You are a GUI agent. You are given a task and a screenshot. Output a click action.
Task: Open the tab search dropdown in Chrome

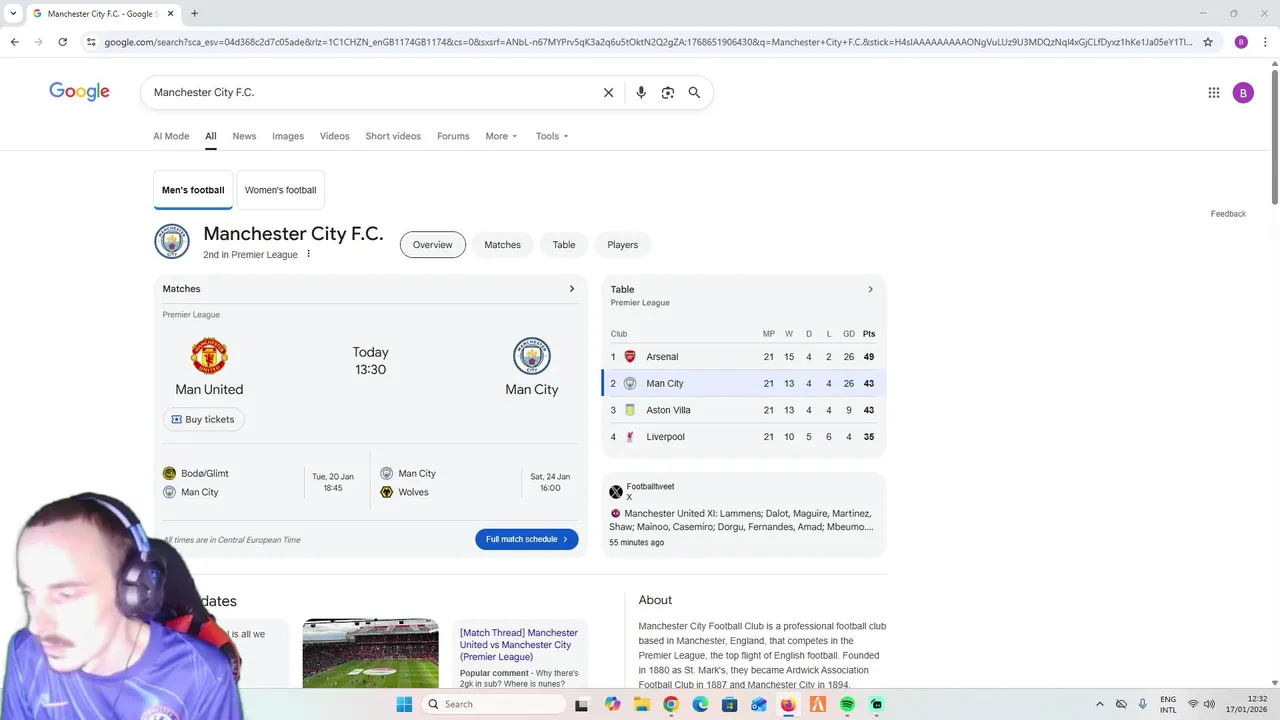(x=13, y=13)
